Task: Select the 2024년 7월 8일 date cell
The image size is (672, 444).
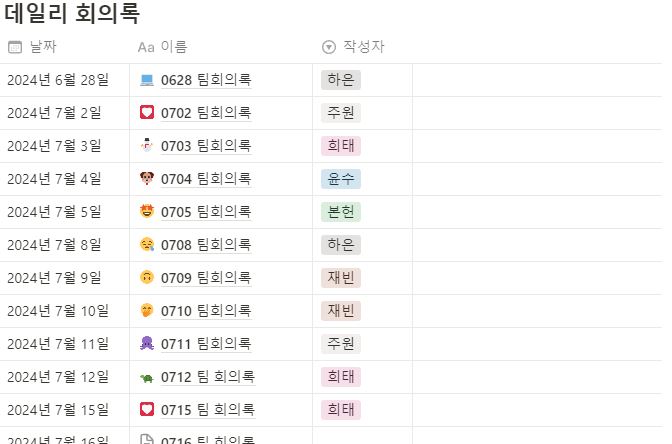Action: [x=65, y=245]
